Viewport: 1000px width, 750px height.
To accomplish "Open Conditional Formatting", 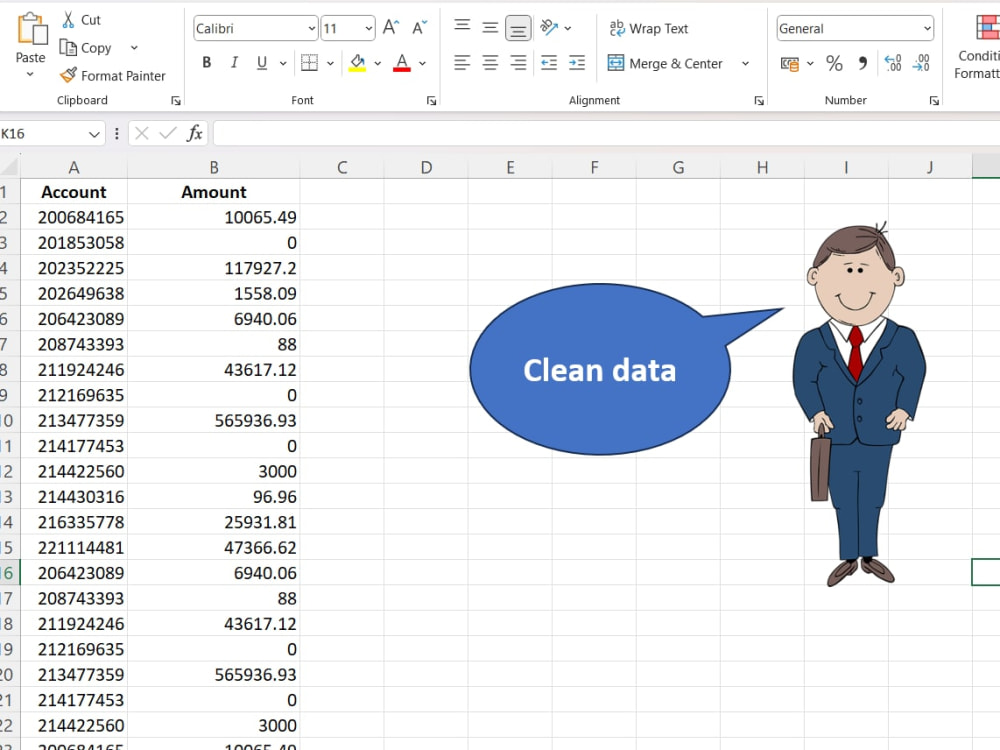I will (x=978, y=47).
